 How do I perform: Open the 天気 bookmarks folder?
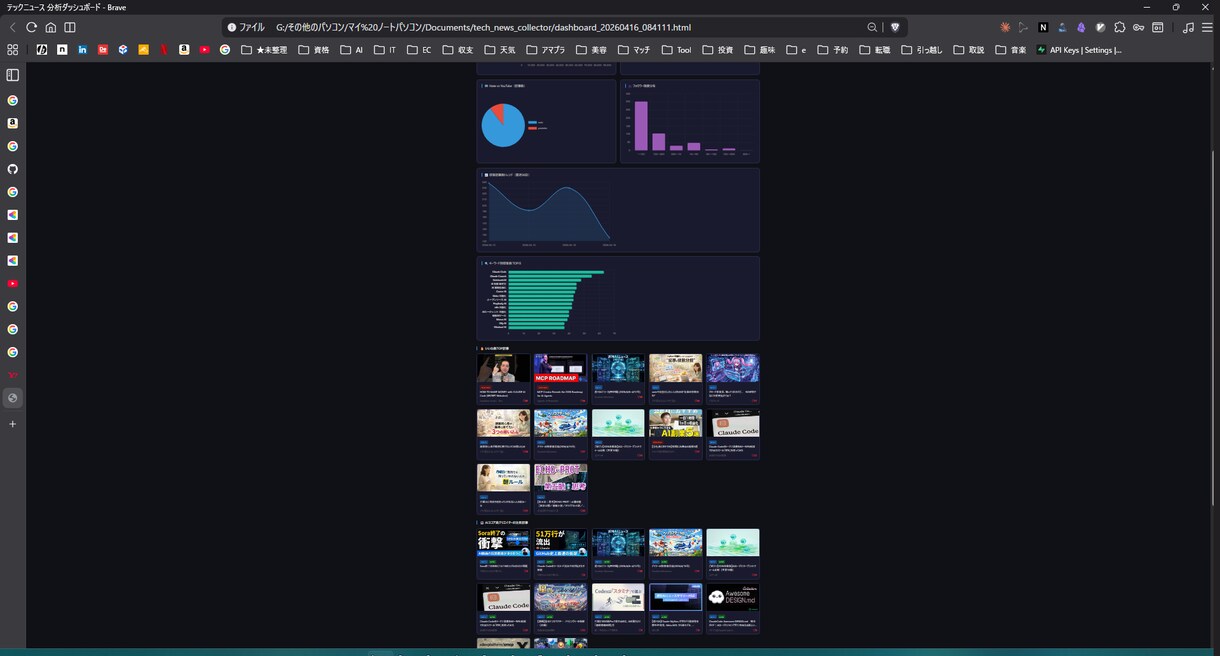pyautogui.click(x=500, y=49)
